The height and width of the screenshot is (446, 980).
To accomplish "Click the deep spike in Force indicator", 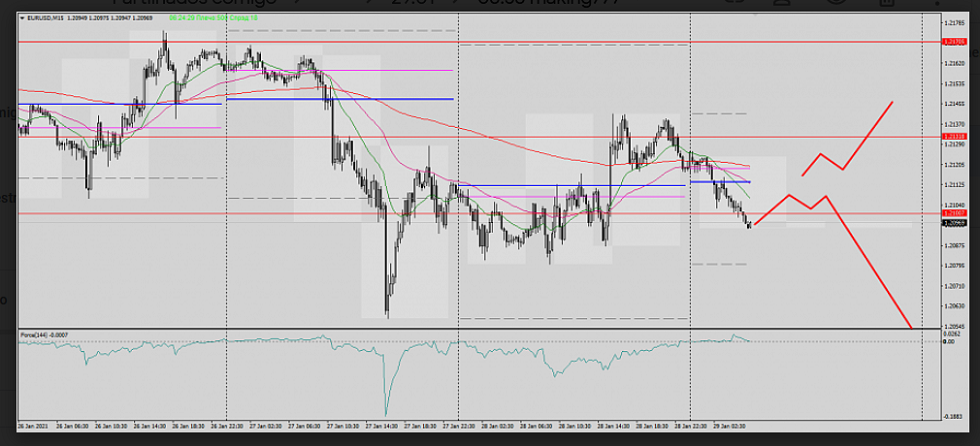I will click(x=385, y=408).
